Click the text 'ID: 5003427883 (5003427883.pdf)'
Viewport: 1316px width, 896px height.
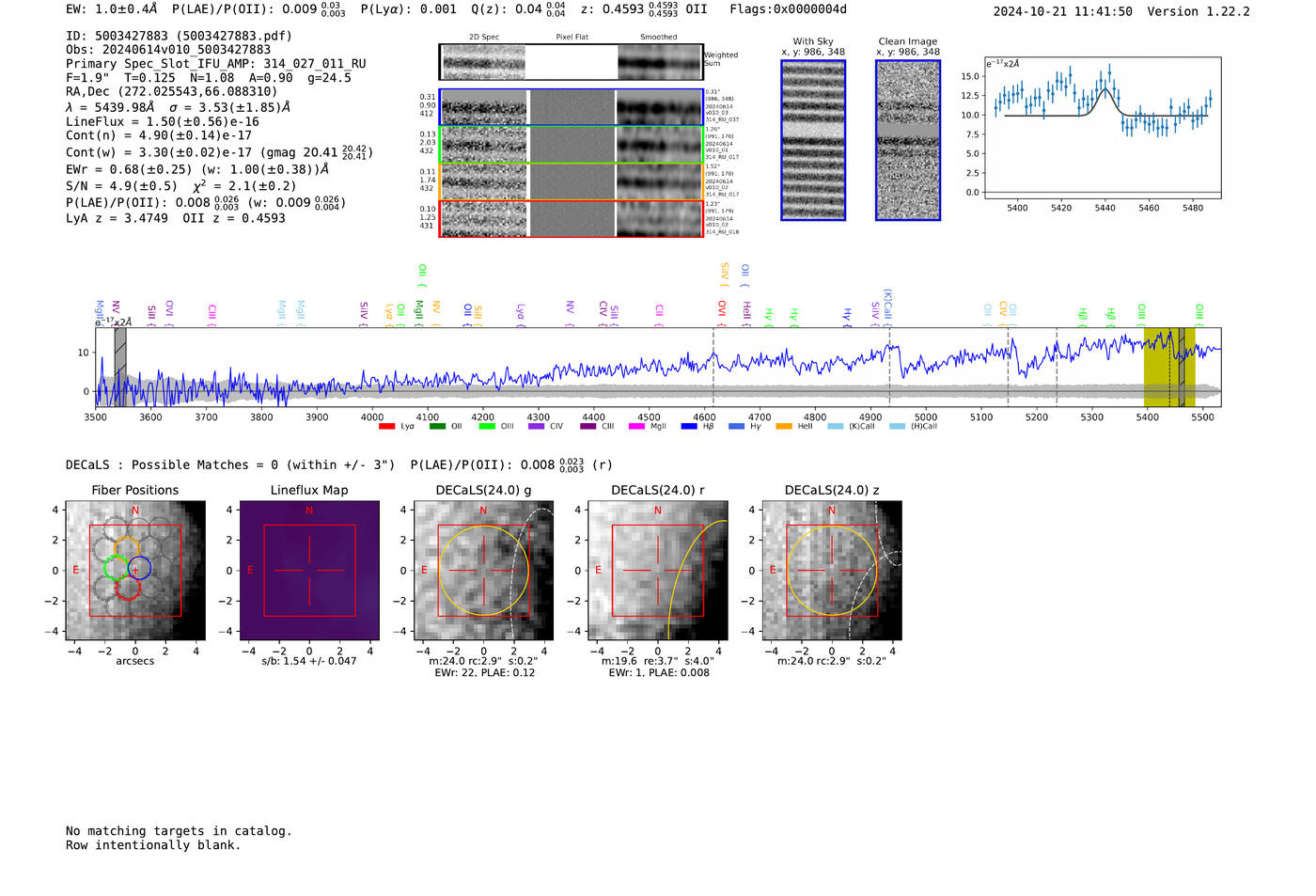[x=179, y=36]
